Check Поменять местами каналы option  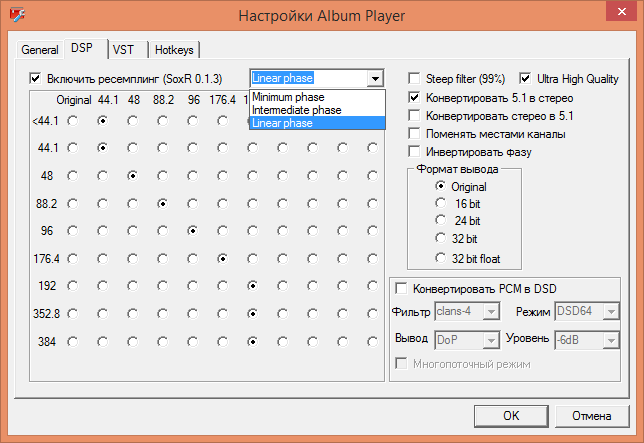414,134
